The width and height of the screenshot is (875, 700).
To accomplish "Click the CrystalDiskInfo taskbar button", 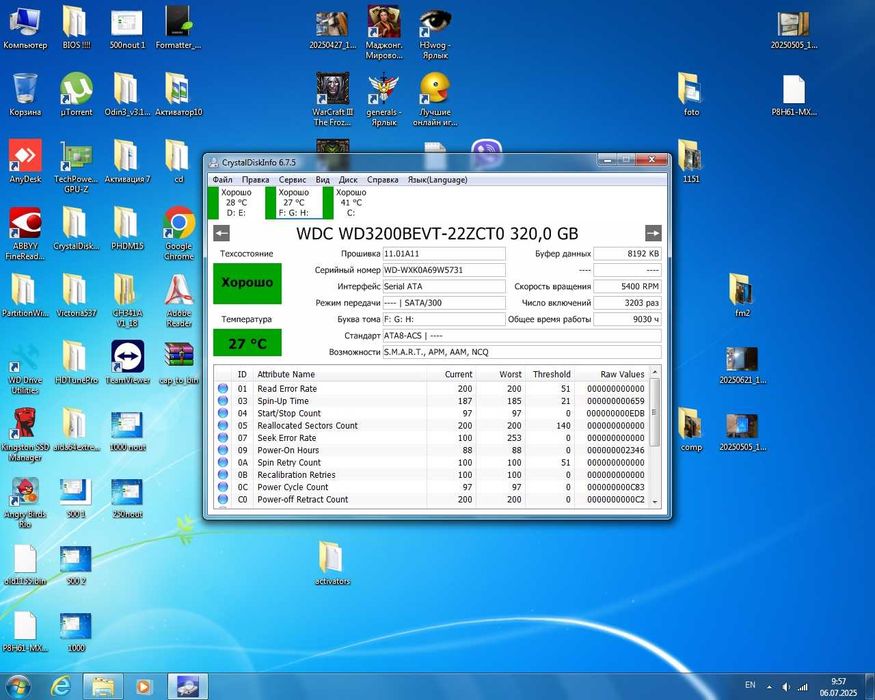I will pos(188,686).
